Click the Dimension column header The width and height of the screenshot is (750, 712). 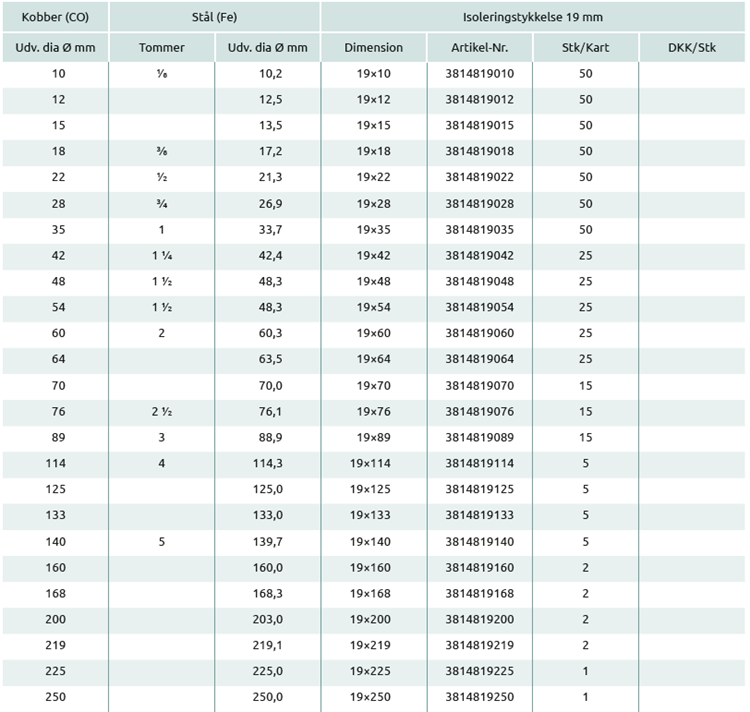click(374, 48)
